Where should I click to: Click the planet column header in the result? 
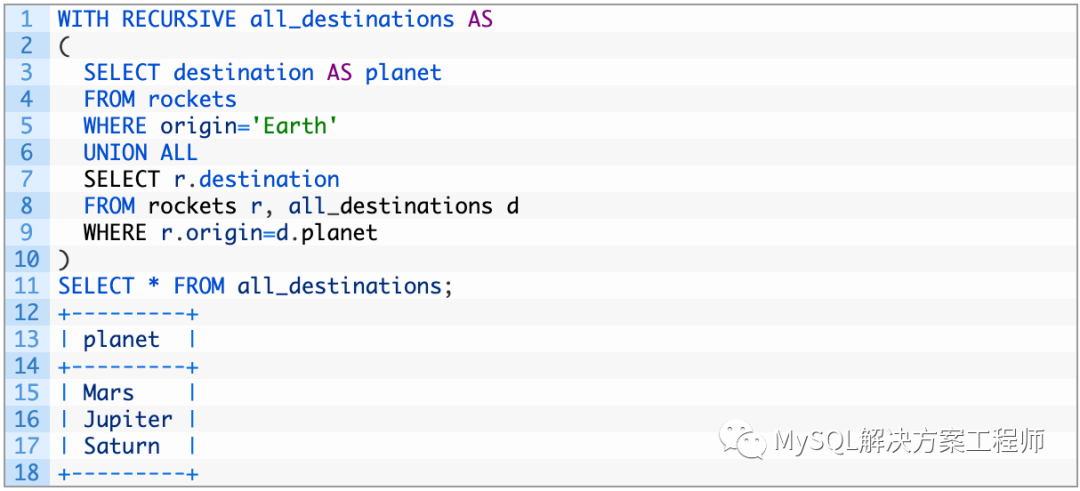121,340
